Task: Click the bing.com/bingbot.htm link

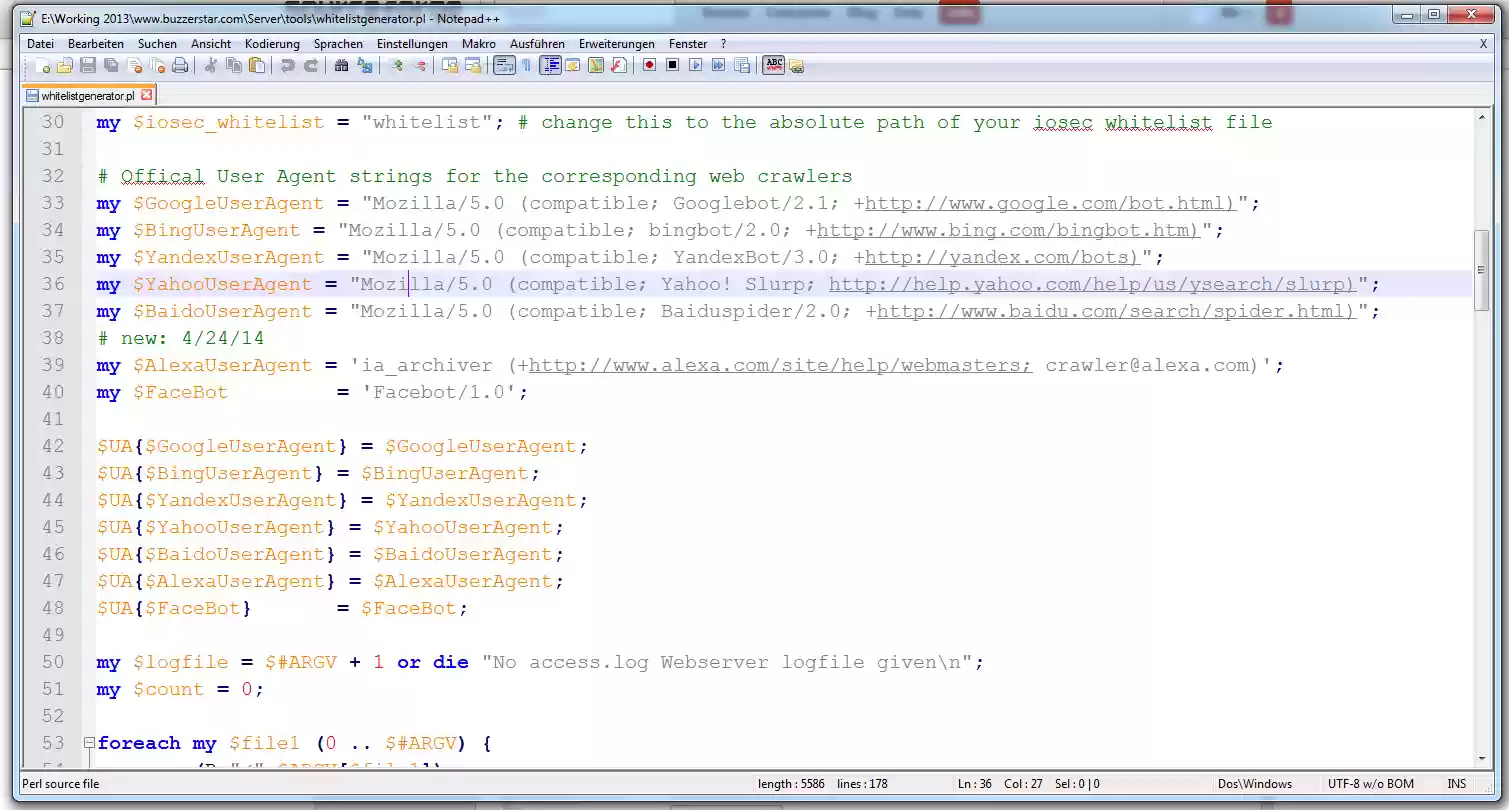Action: pyautogui.click(x=1008, y=230)
